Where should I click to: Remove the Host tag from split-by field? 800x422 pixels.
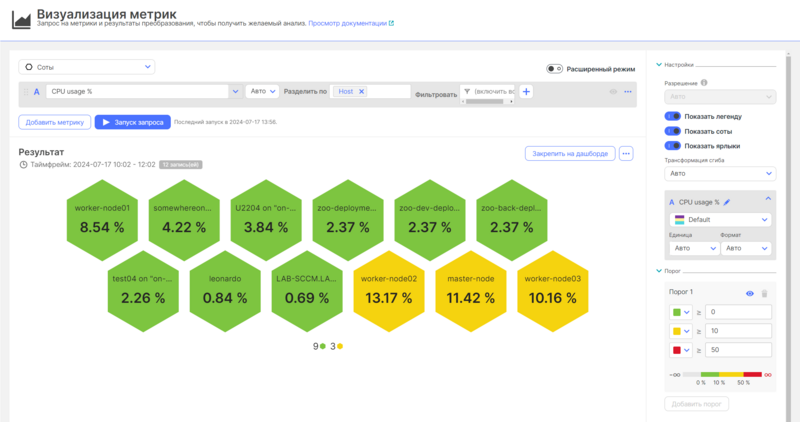362,91
